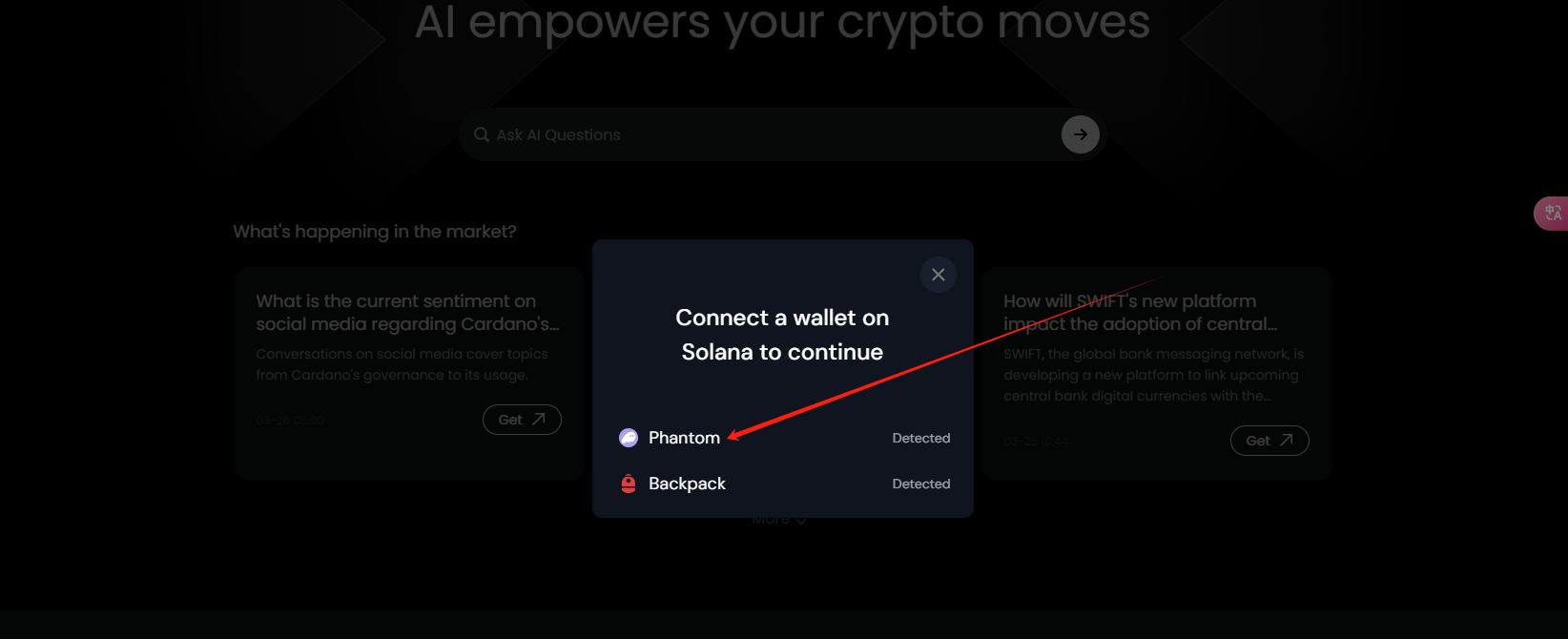Click the Detected label next to Backpack
Screen dimensions: 1568x639
tap(921, 484)
